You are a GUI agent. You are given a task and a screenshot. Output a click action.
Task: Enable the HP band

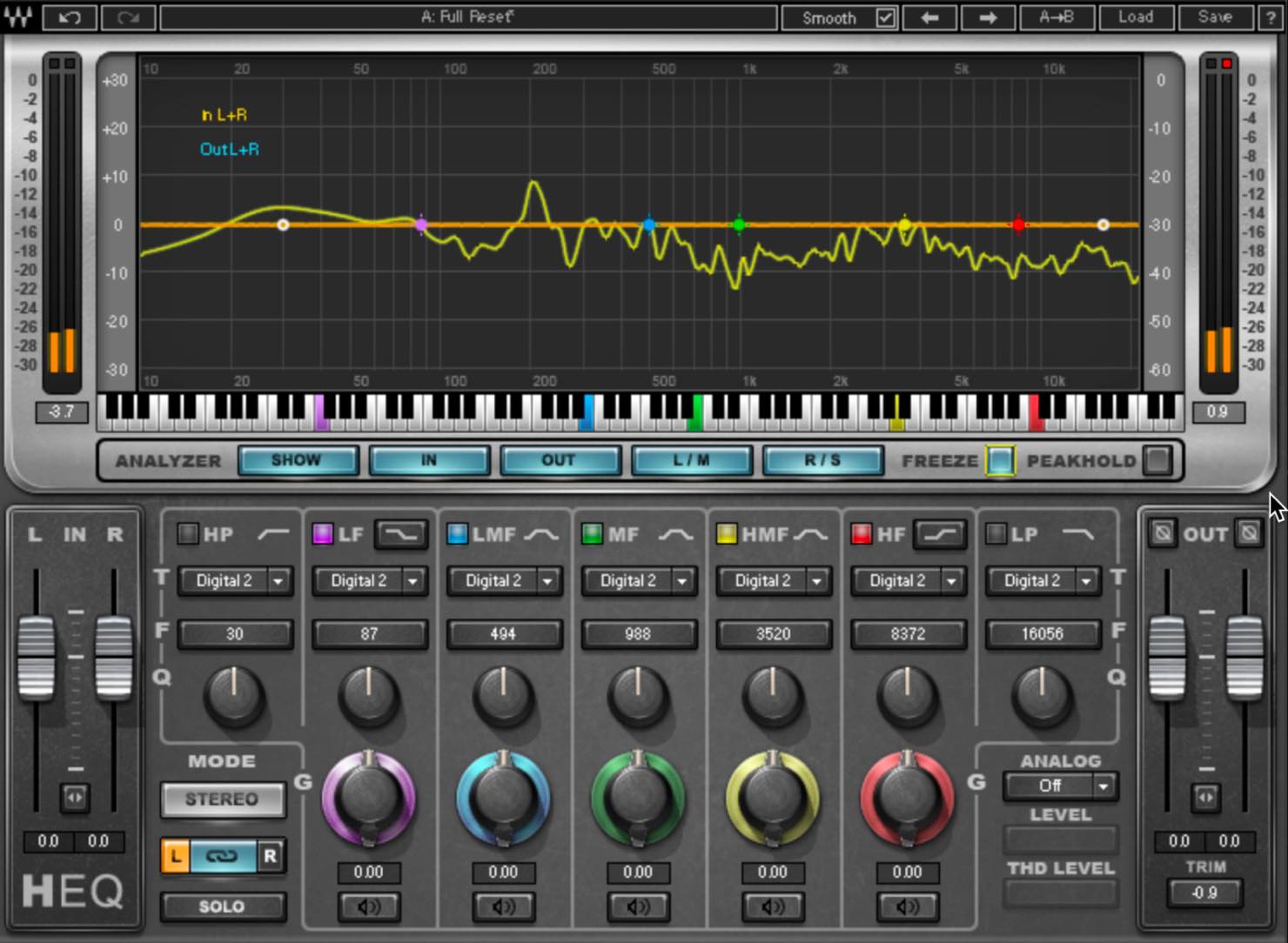pyautogui.click(x=187, y=533)
